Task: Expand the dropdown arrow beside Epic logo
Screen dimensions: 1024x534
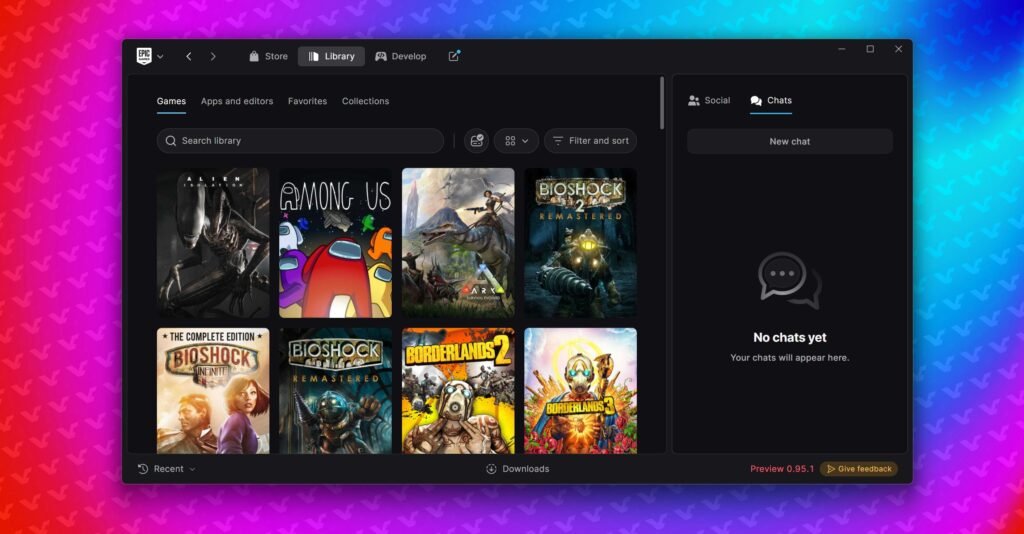Action: (x=161, y=57)
